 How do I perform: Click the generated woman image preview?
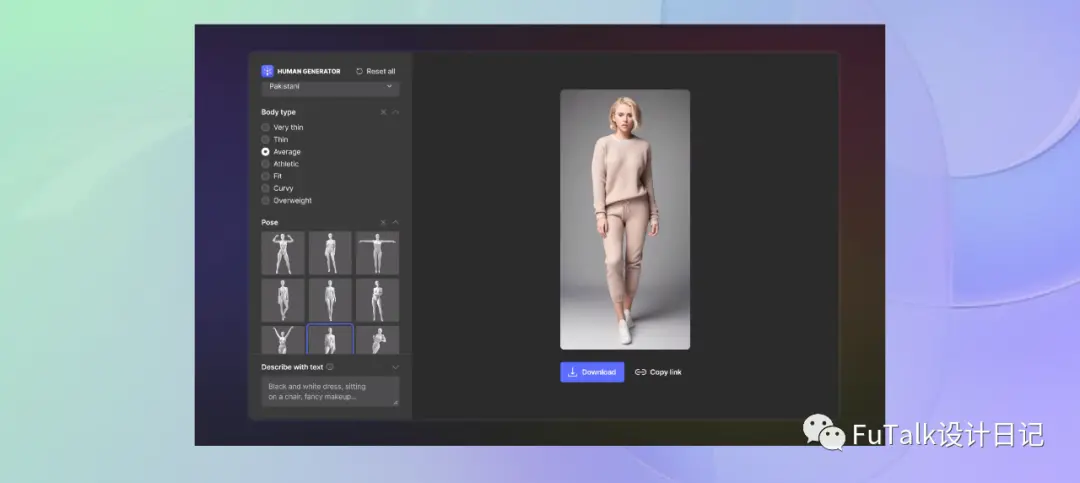click(x=625, y=219)
